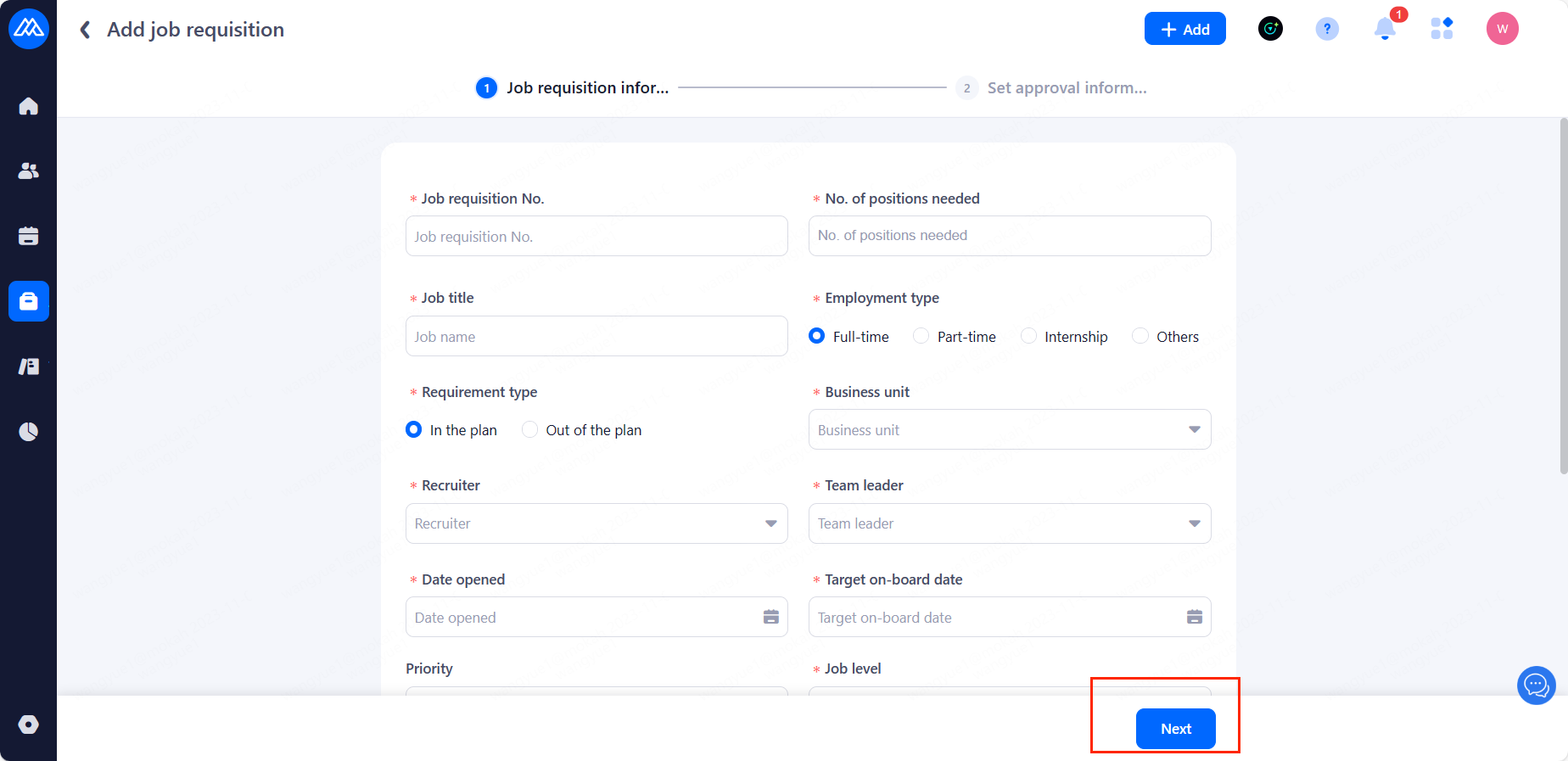1568x761 pixels.
Task: Click the notification bell icon
Action: [x=1385, y=30]
